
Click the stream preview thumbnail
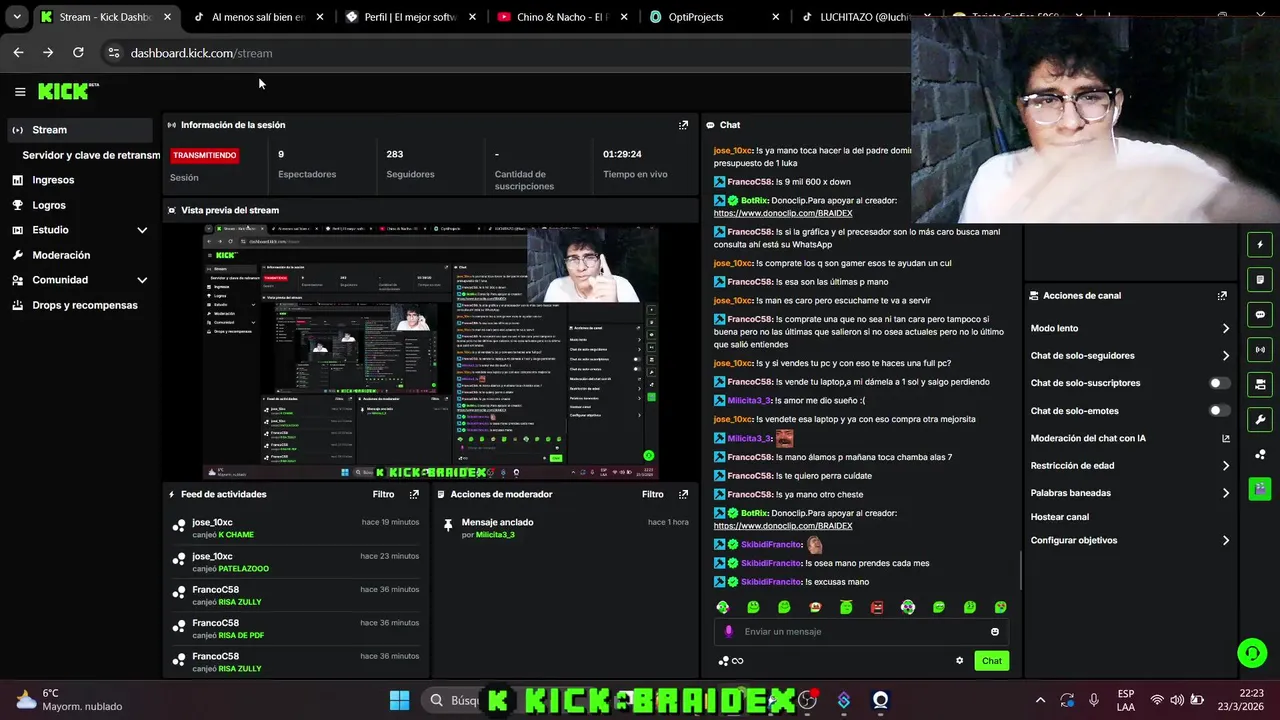[x=430, y=352]
